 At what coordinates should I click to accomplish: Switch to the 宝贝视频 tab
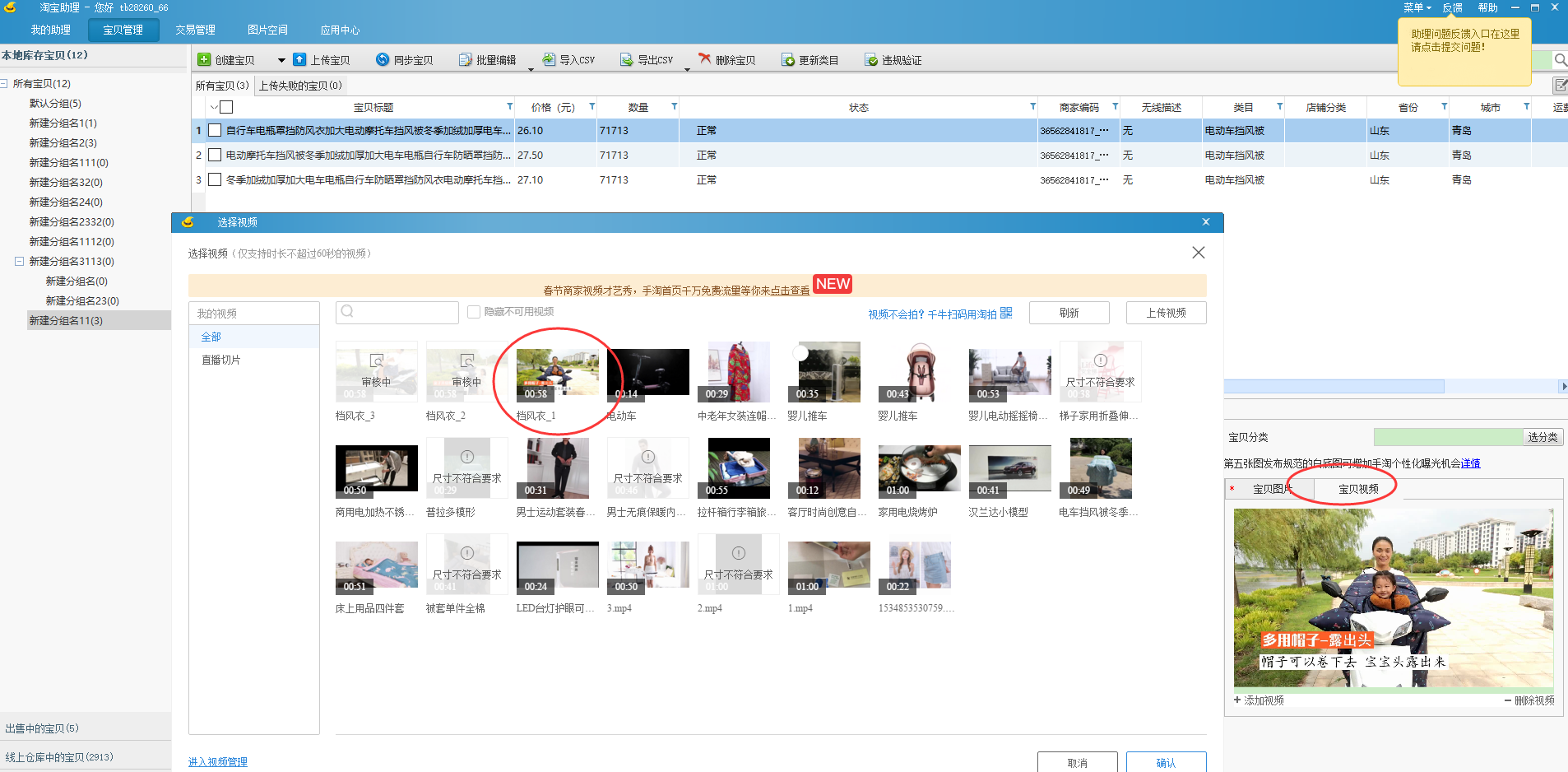pos(1358,489)
